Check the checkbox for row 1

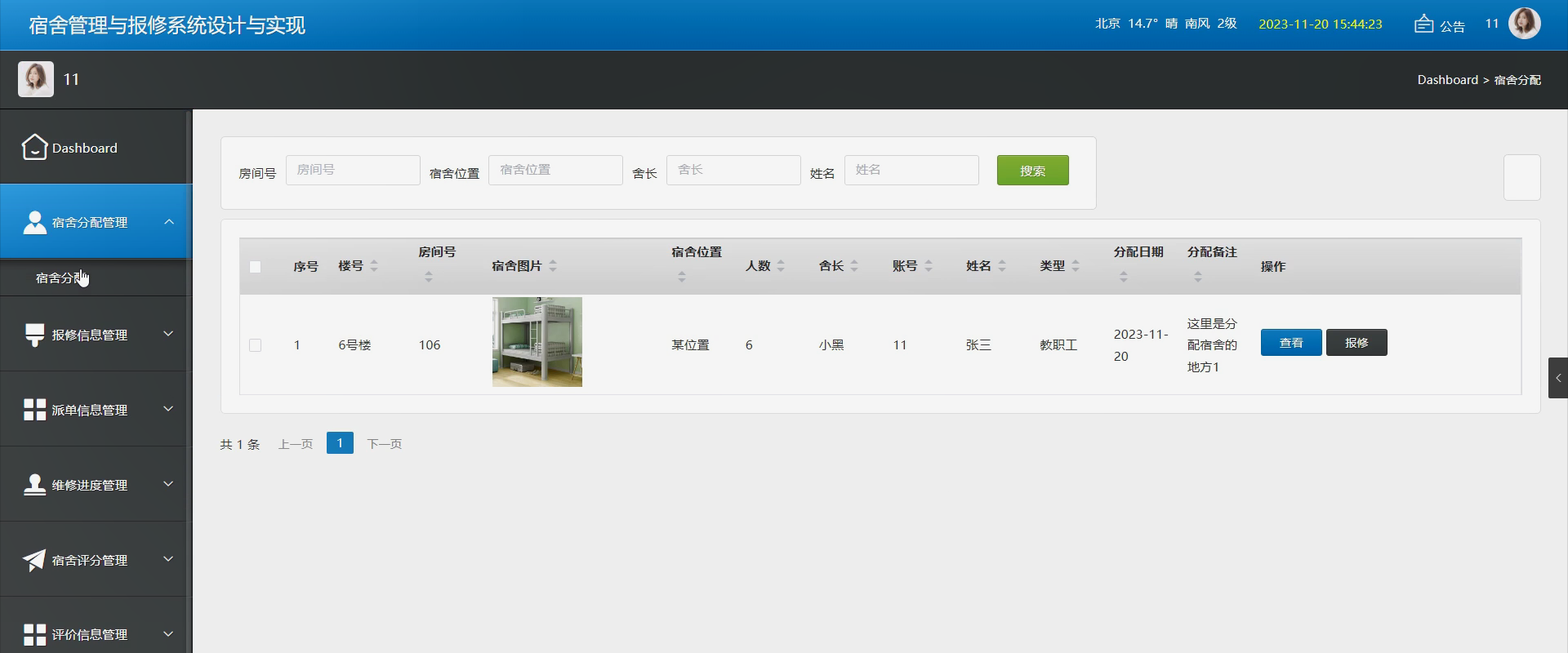(255, 345)
